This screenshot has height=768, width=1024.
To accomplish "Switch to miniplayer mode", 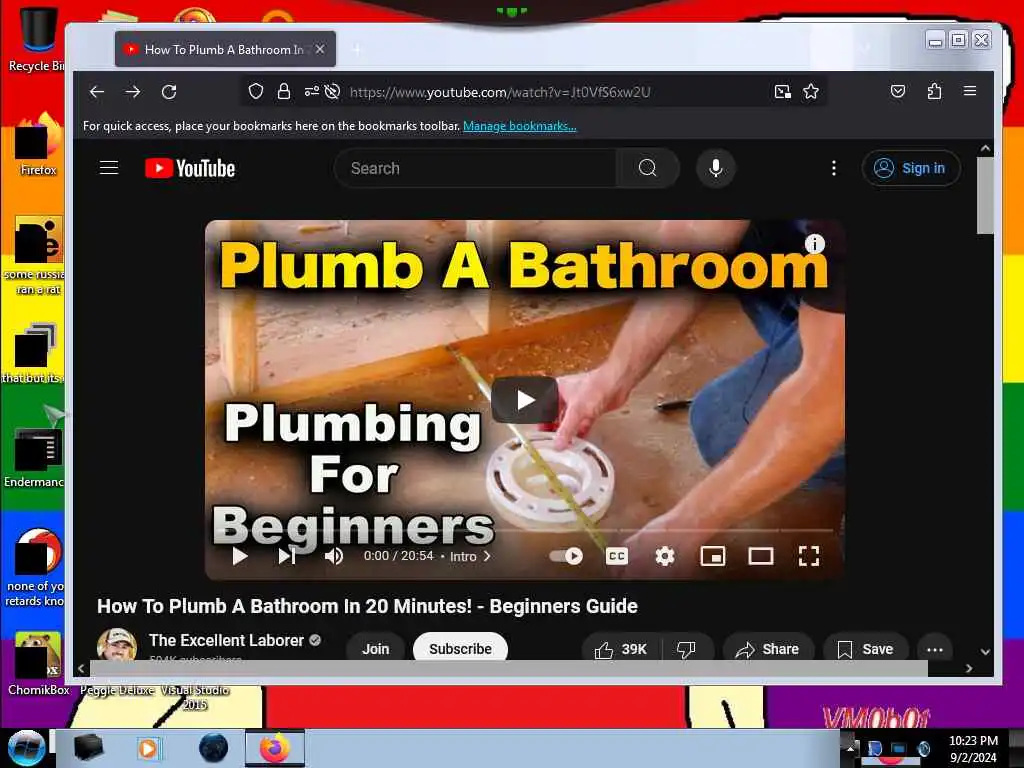I will pos(712,556).
